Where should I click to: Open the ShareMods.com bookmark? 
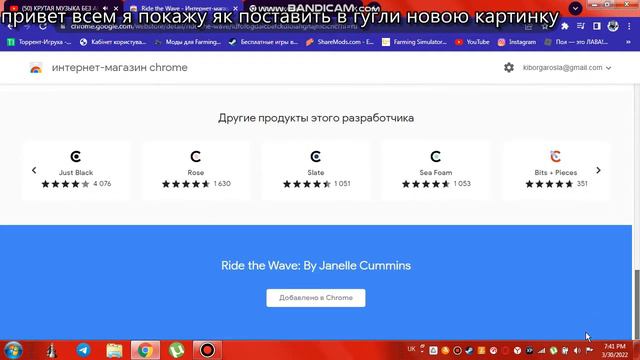[340, 42]
